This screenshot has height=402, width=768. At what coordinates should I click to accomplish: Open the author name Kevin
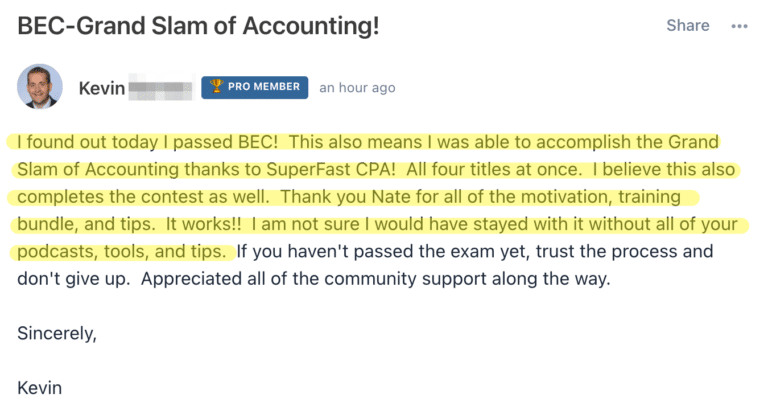(x=102, y=88)
